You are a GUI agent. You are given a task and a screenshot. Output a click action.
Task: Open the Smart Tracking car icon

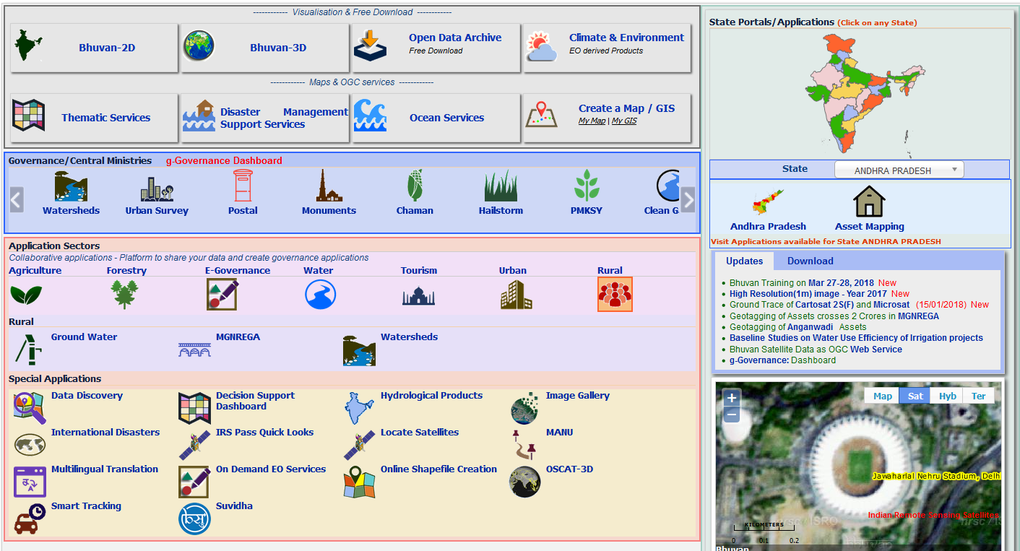click(x=29, y=518)
